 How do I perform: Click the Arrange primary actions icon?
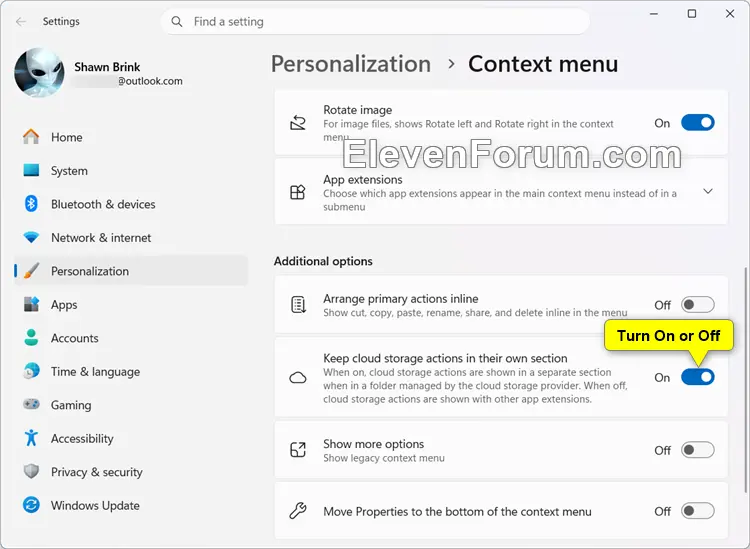pos(298,305)
